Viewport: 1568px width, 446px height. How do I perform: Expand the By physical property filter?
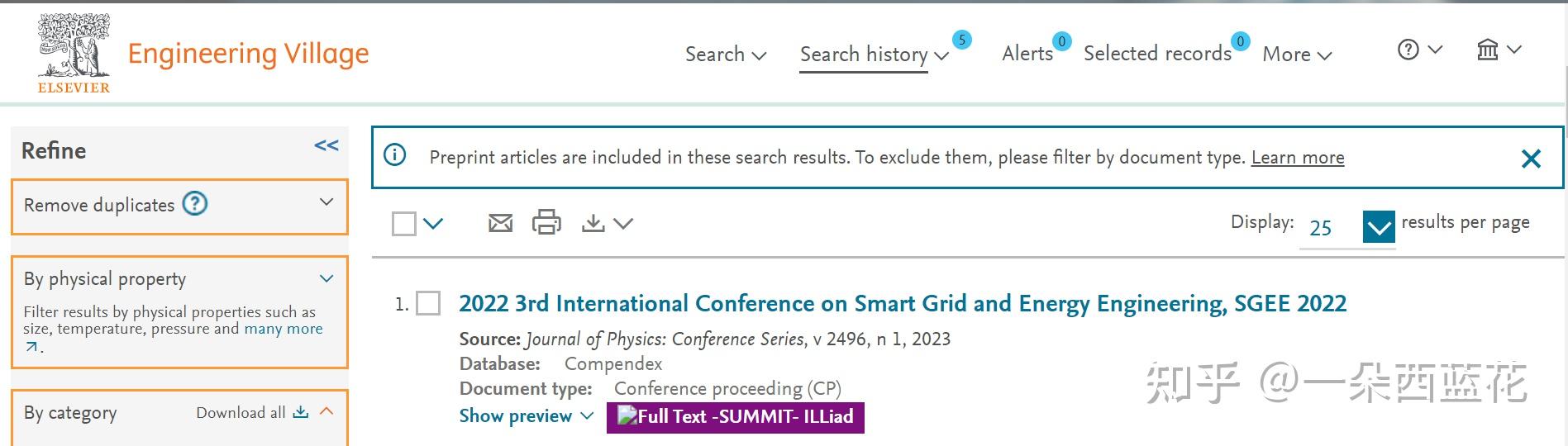pyautogui.click(x=326, y=278)
